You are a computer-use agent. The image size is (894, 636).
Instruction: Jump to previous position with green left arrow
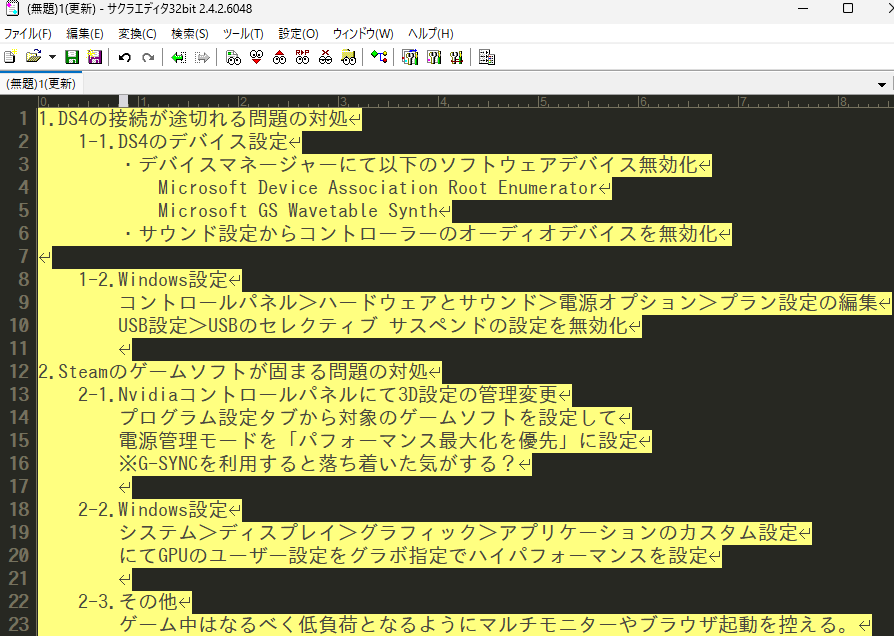(178, 57)
